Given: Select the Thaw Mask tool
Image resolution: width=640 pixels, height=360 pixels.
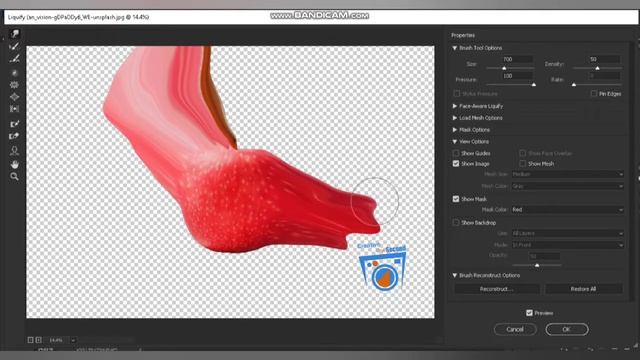Looking at the screenshot, I should pyautogui.click(x=14, y=136).
